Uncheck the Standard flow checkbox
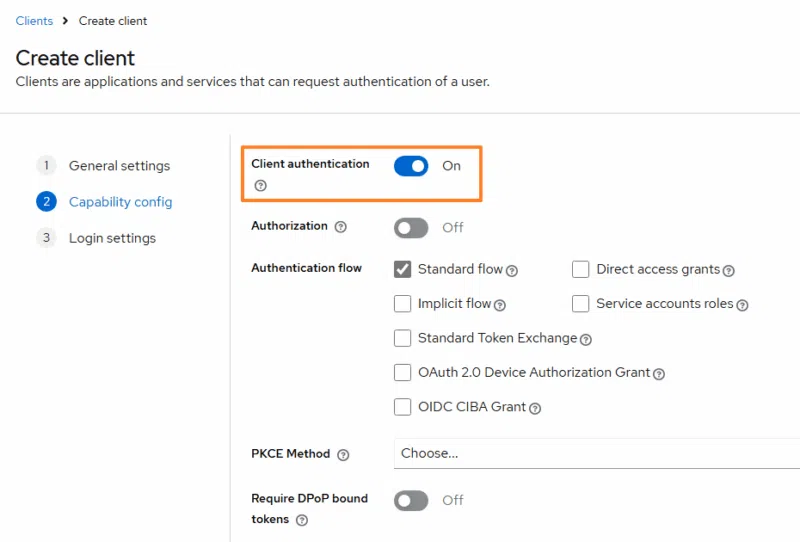The image size is (800, 542). (403, 269)
